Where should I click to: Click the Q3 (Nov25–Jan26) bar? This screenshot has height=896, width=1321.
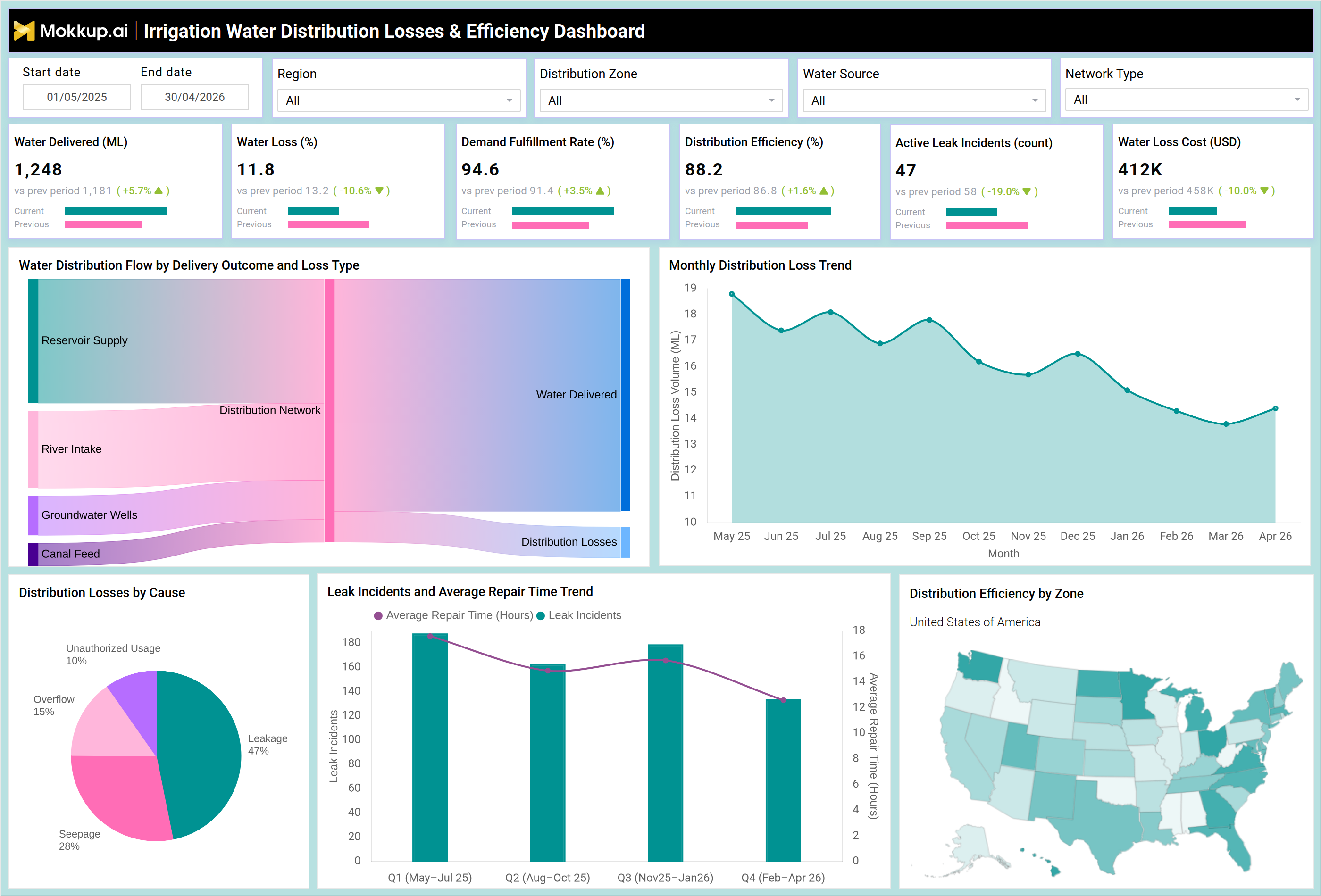click(x=666, y=753)
